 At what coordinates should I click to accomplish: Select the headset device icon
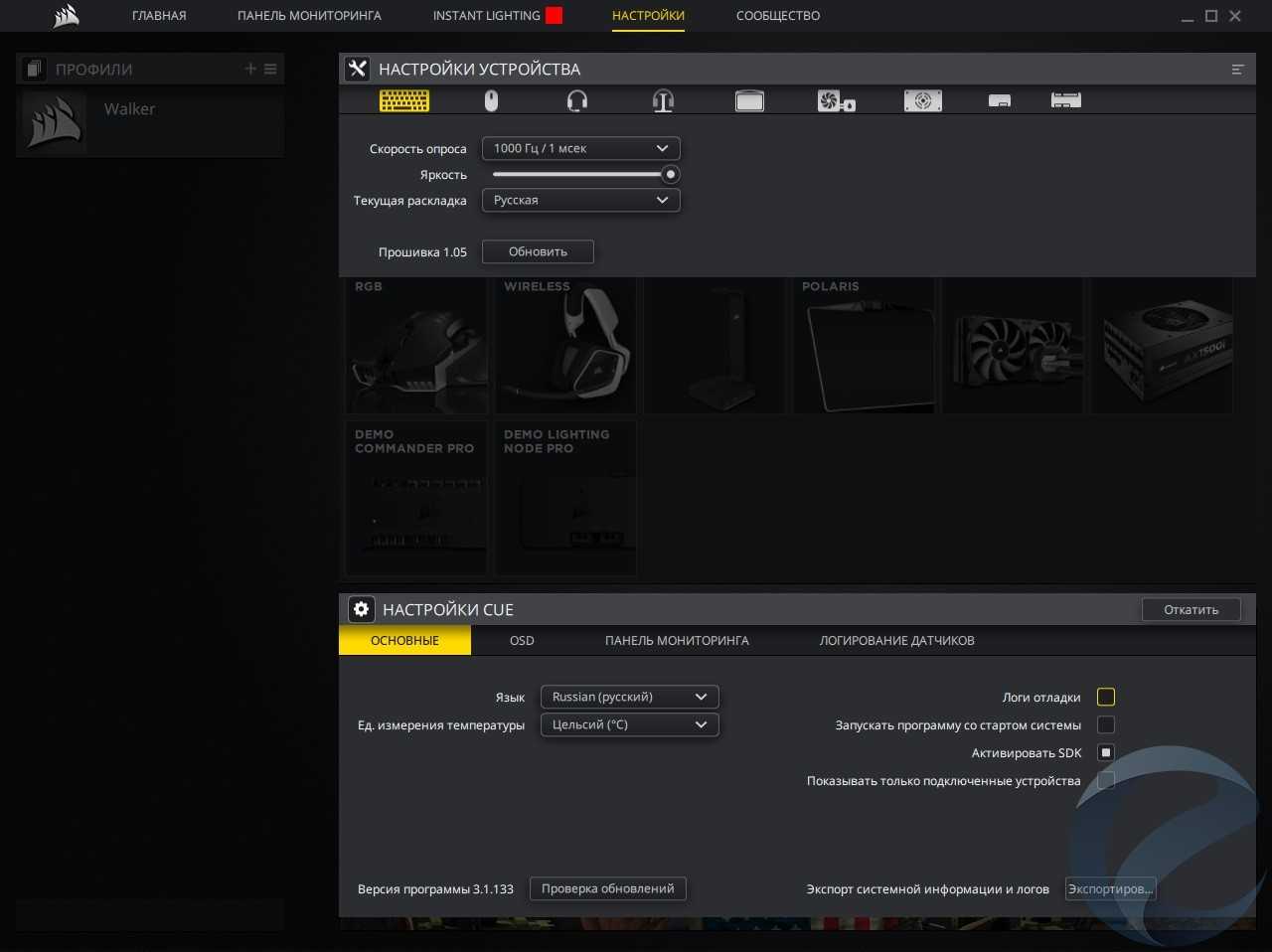coord(577,100)
